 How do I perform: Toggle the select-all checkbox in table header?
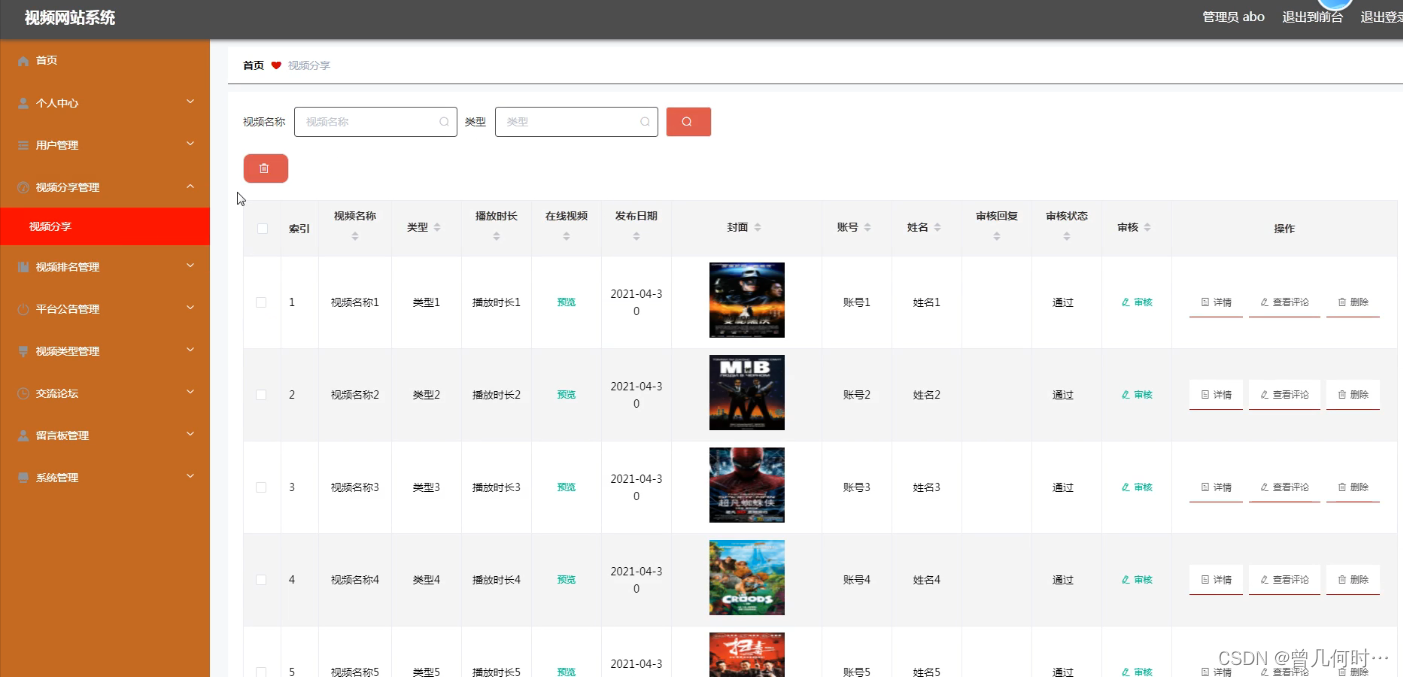pyautogui.click(x=261, y=228)
